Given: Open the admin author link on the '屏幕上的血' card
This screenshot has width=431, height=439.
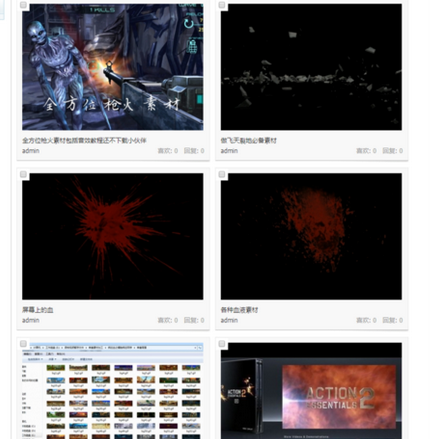Looking at the screenshot, I should coord(31,320).
